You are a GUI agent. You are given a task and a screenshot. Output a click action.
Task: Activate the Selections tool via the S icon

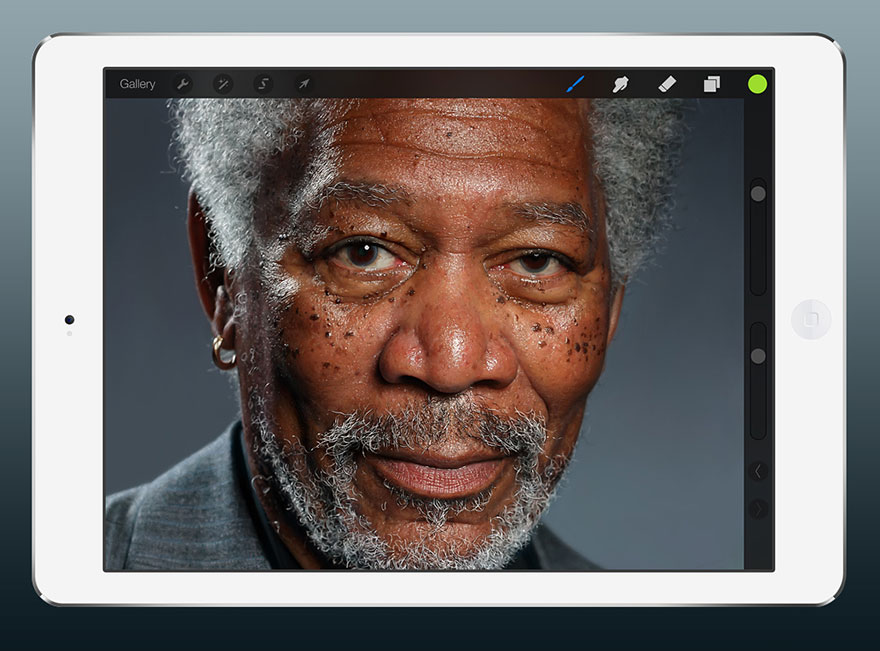[262, 84]
